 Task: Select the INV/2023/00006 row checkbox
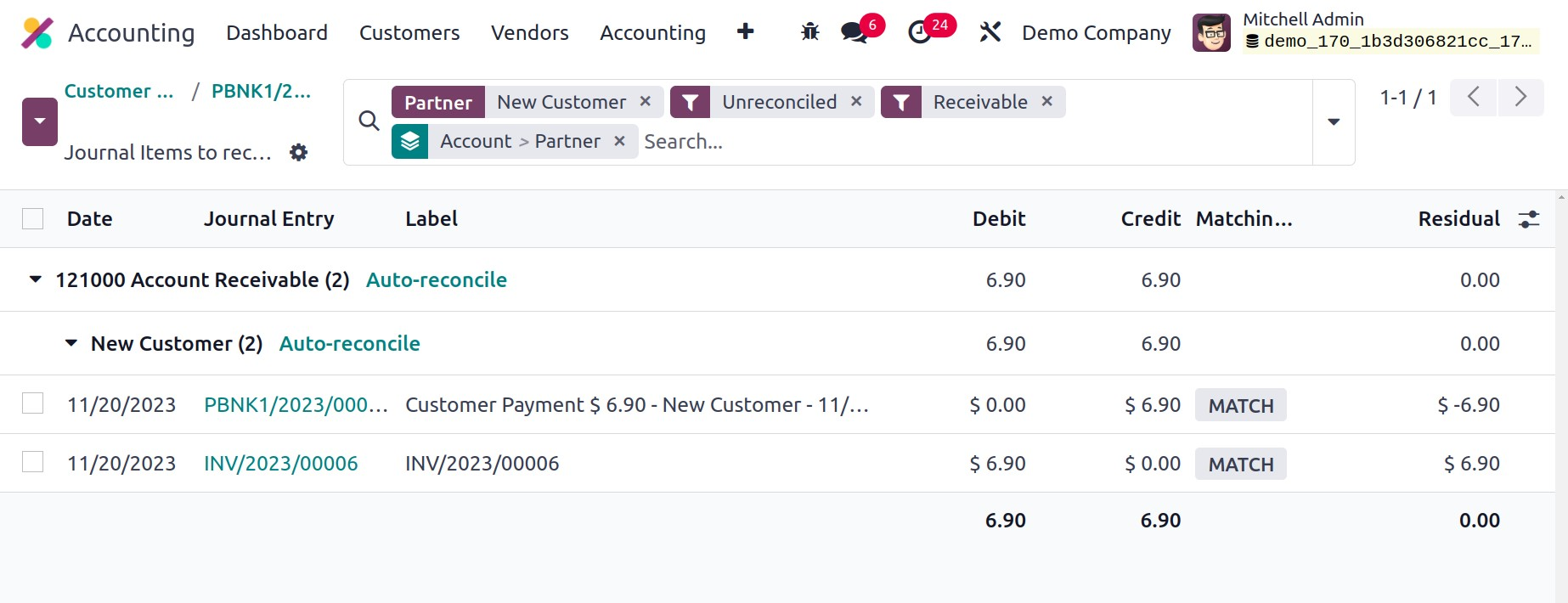pyautogui.click(x=33, y=462)
